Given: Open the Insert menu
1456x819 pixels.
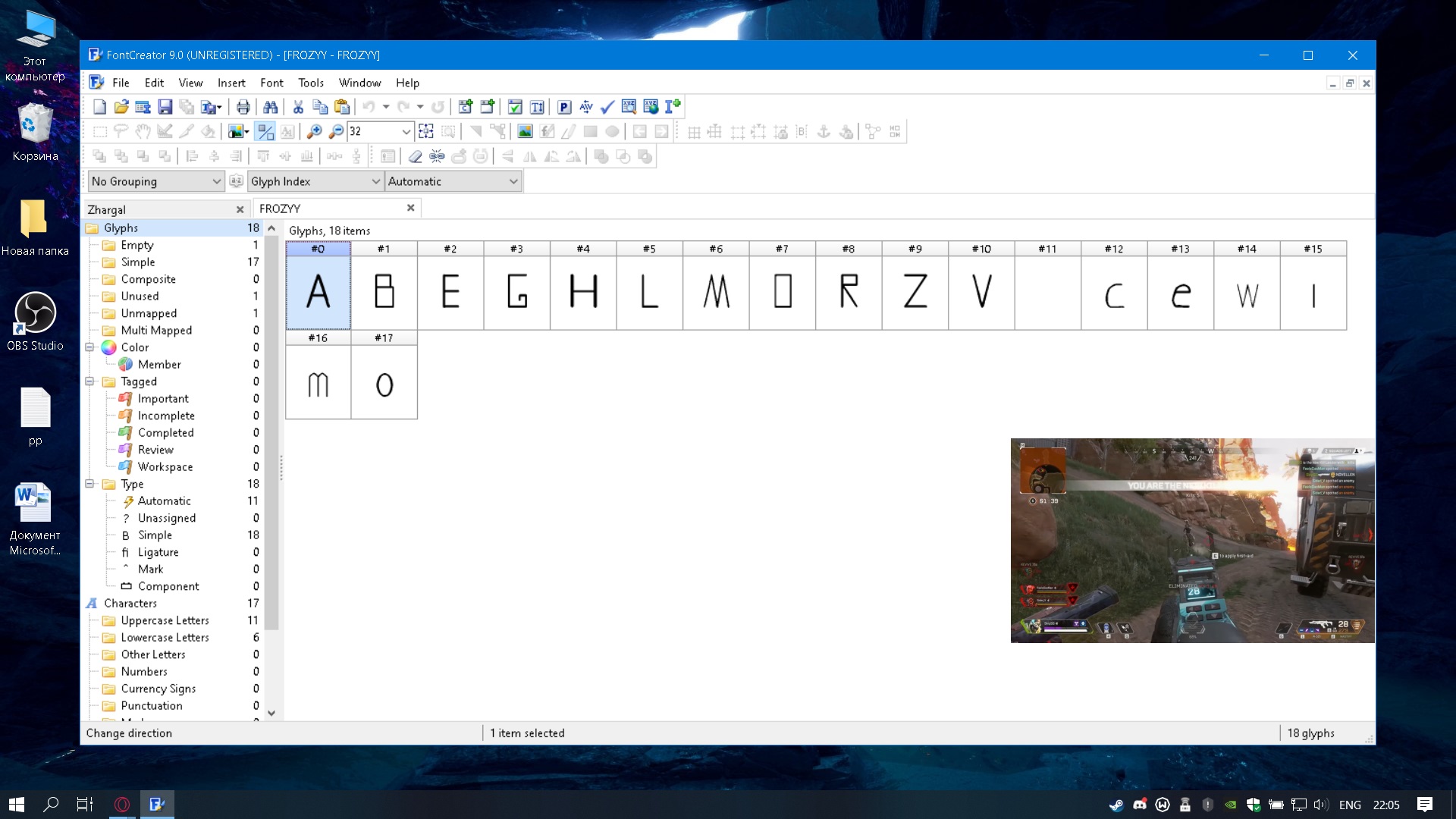Looking at the screenshot, I should tap(231, 83).
